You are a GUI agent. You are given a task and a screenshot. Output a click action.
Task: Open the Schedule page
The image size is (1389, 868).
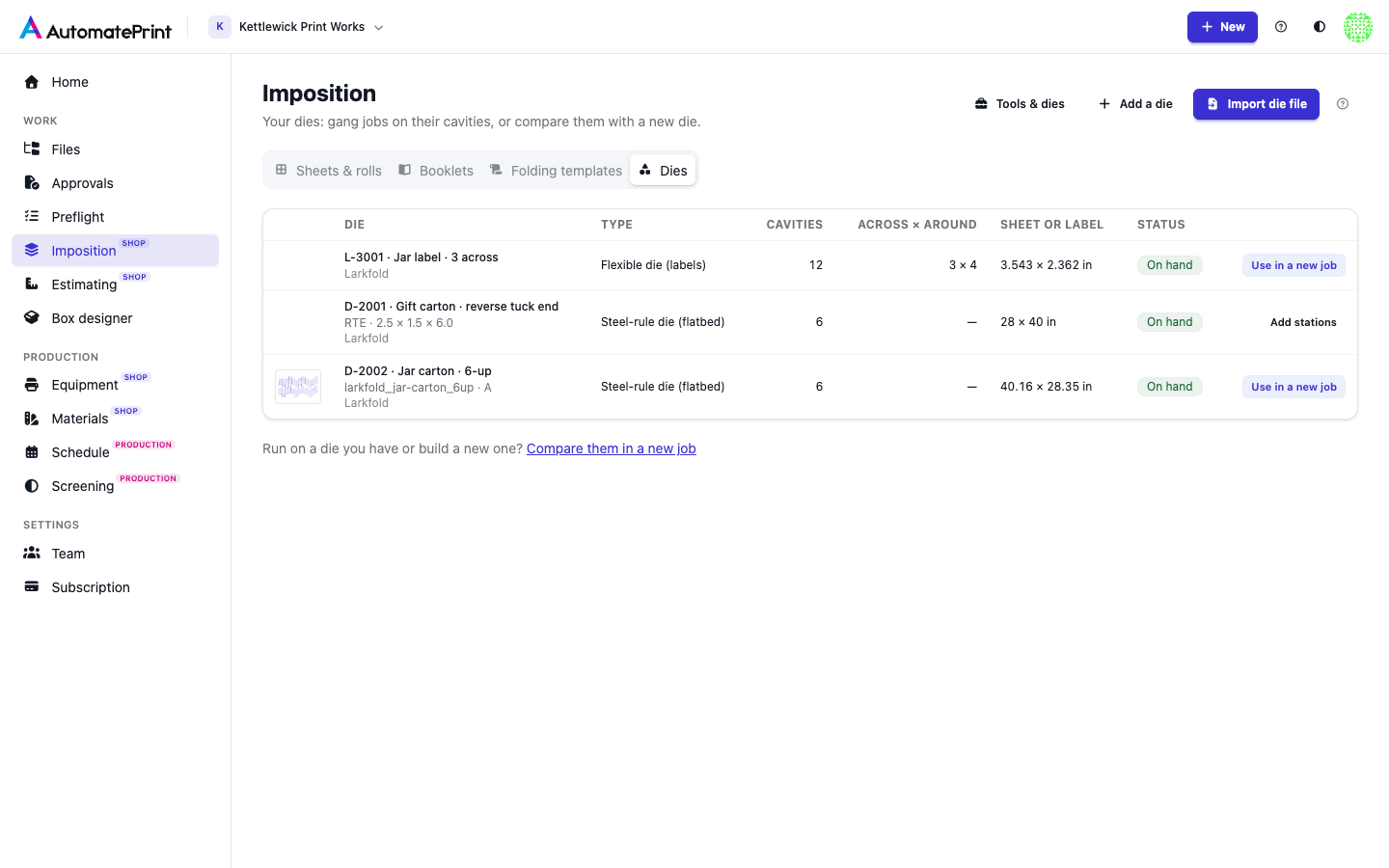pyautogui.click(x=115, y=452)
